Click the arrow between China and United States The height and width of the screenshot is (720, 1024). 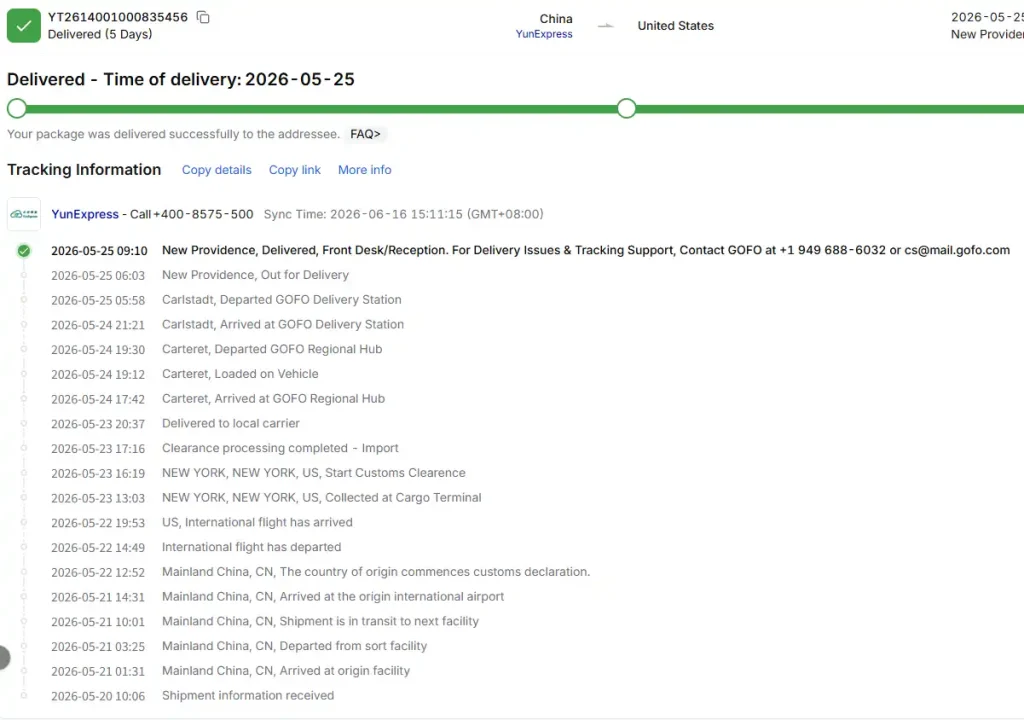point(605,26)
